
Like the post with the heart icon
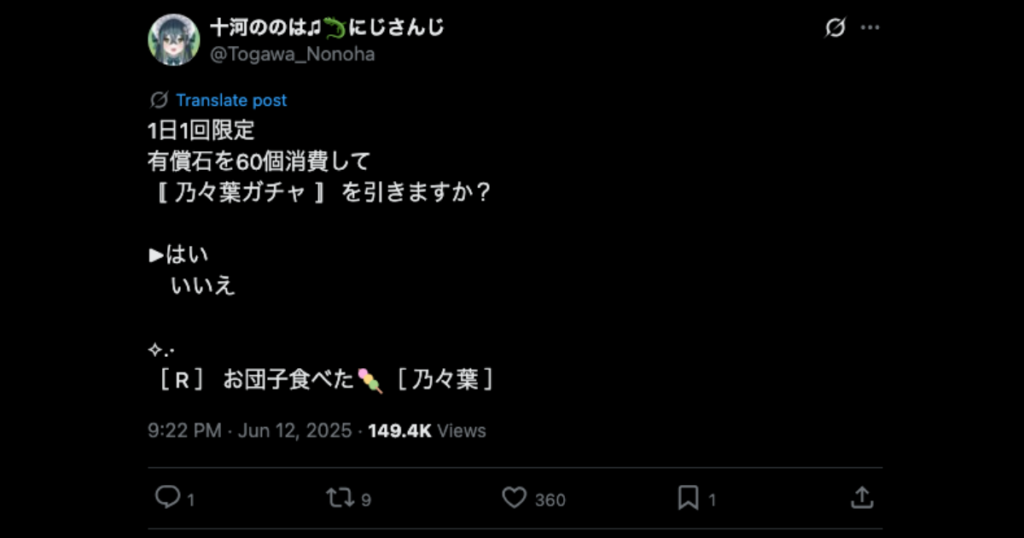[x=514, y=498]
